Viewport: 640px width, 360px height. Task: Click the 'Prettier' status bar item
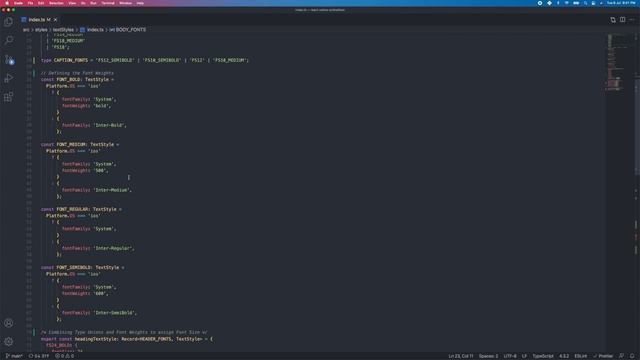603,356
